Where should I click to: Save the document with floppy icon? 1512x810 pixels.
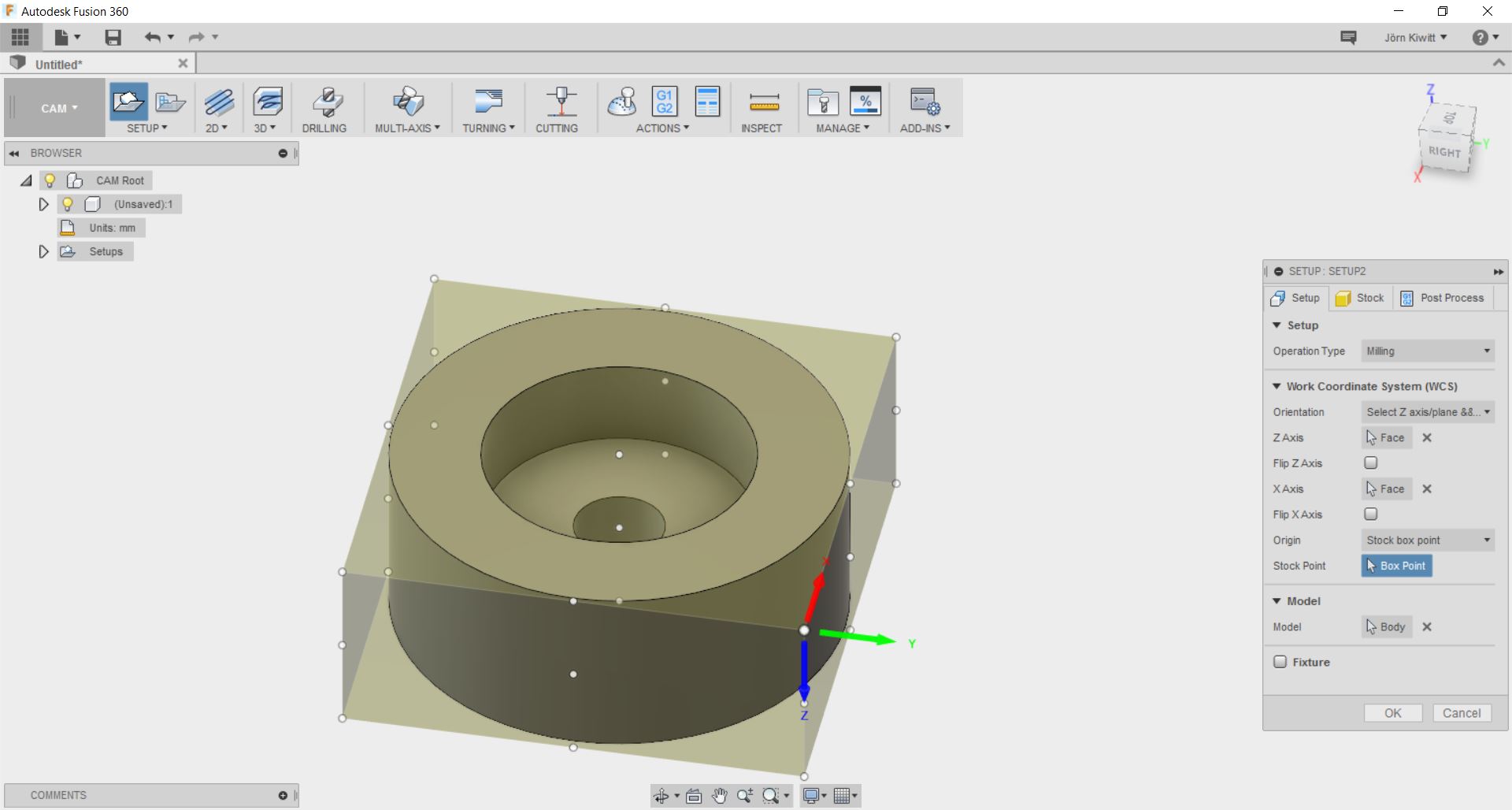113,37
